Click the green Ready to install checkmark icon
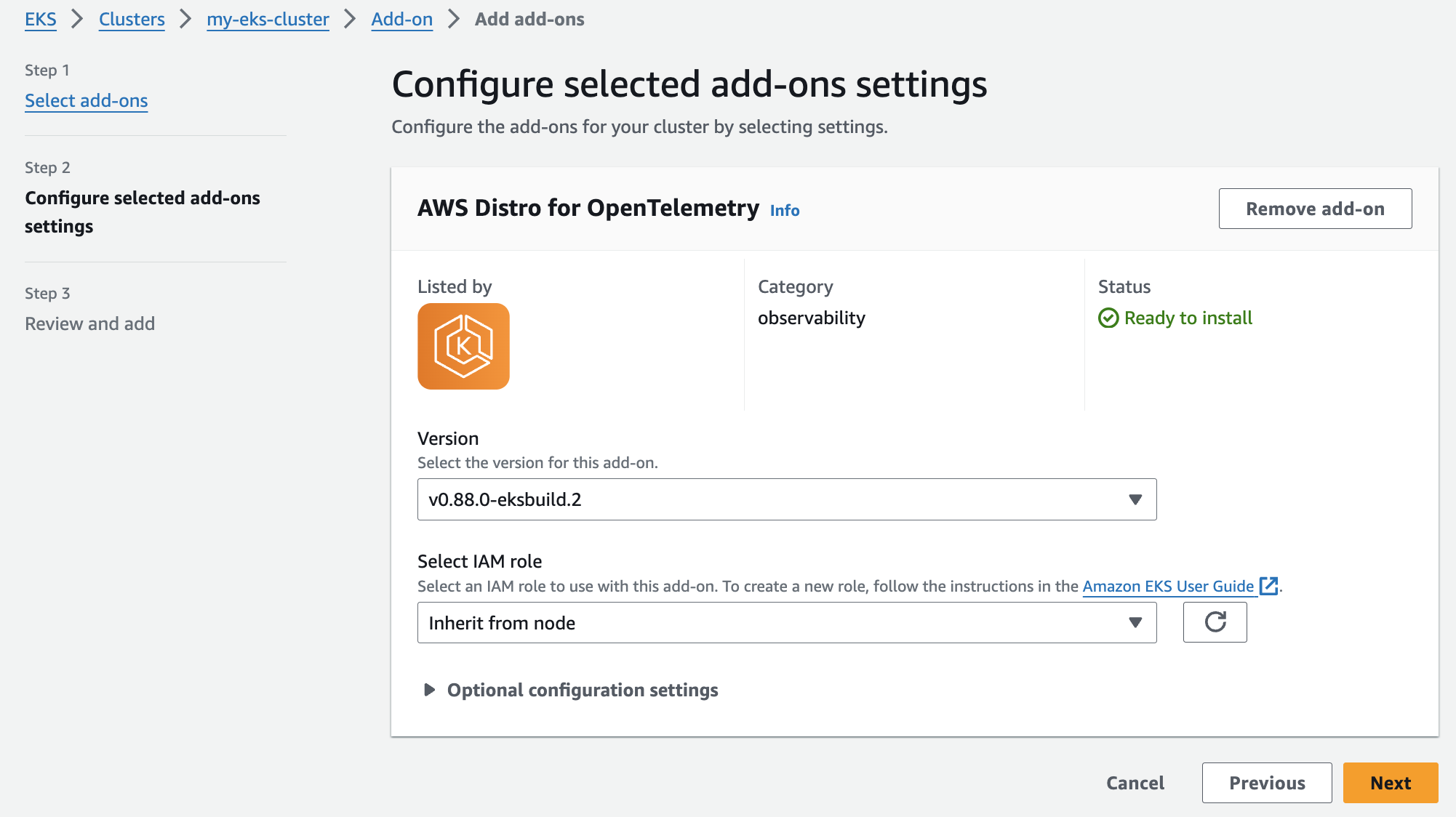The width and height of the screenshot is (1456, 817). coord(1108,318)
